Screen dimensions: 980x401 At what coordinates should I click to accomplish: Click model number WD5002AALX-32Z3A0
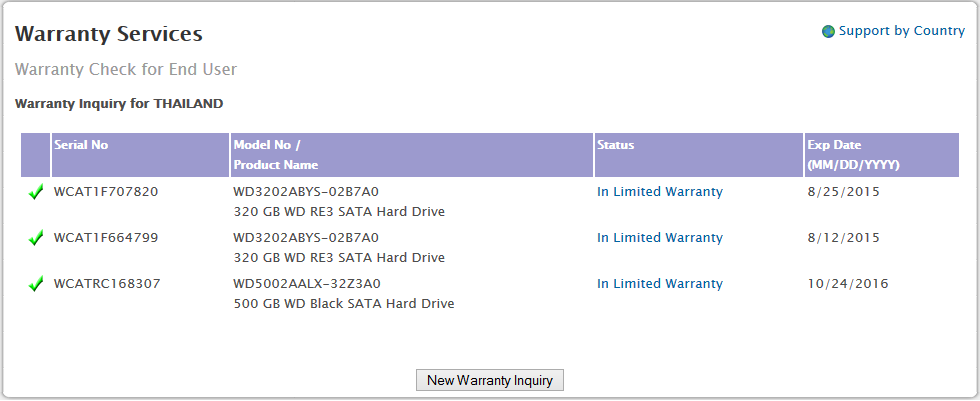(307, 284)
